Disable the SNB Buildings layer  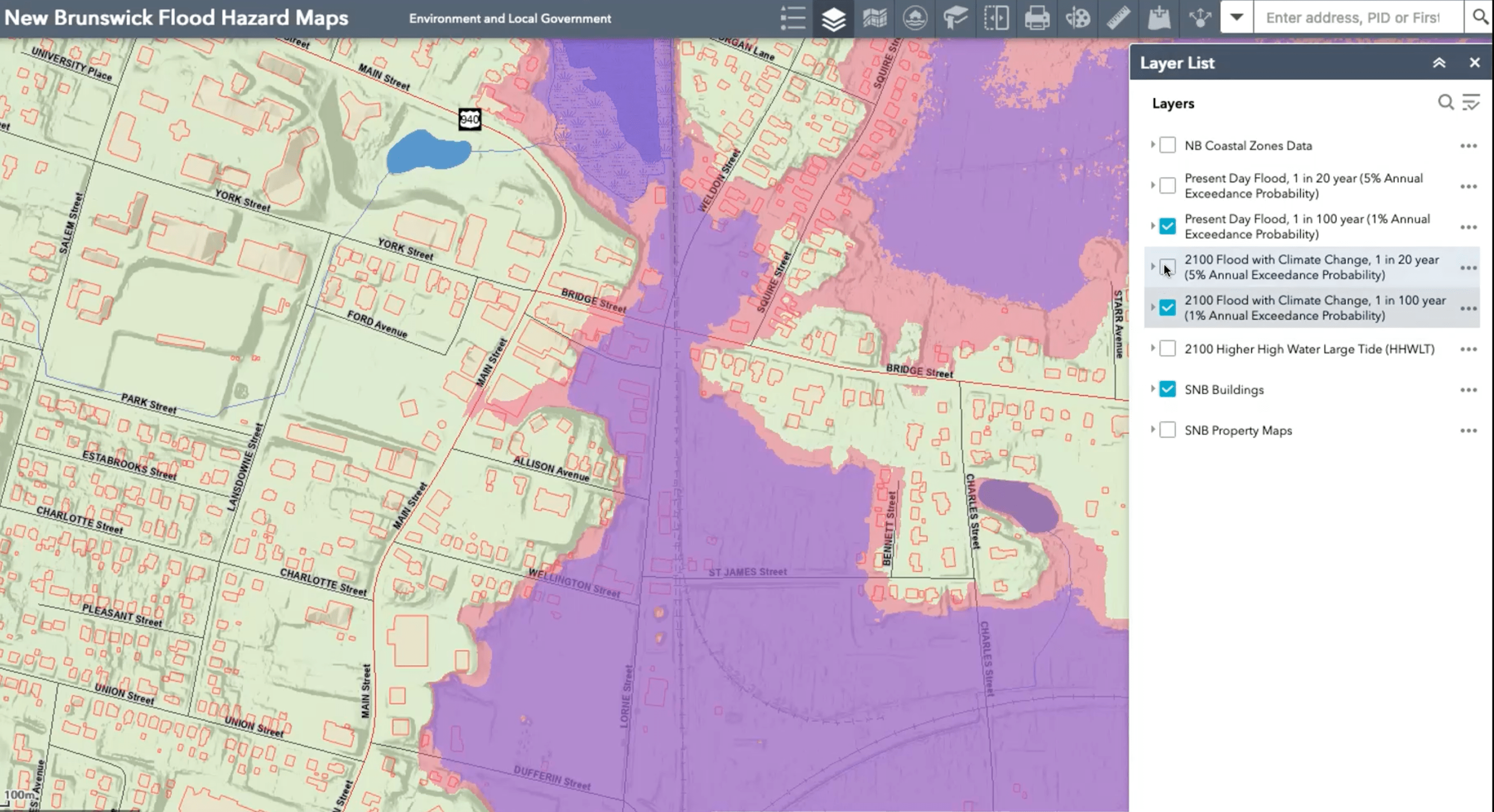coord(1168,390)
